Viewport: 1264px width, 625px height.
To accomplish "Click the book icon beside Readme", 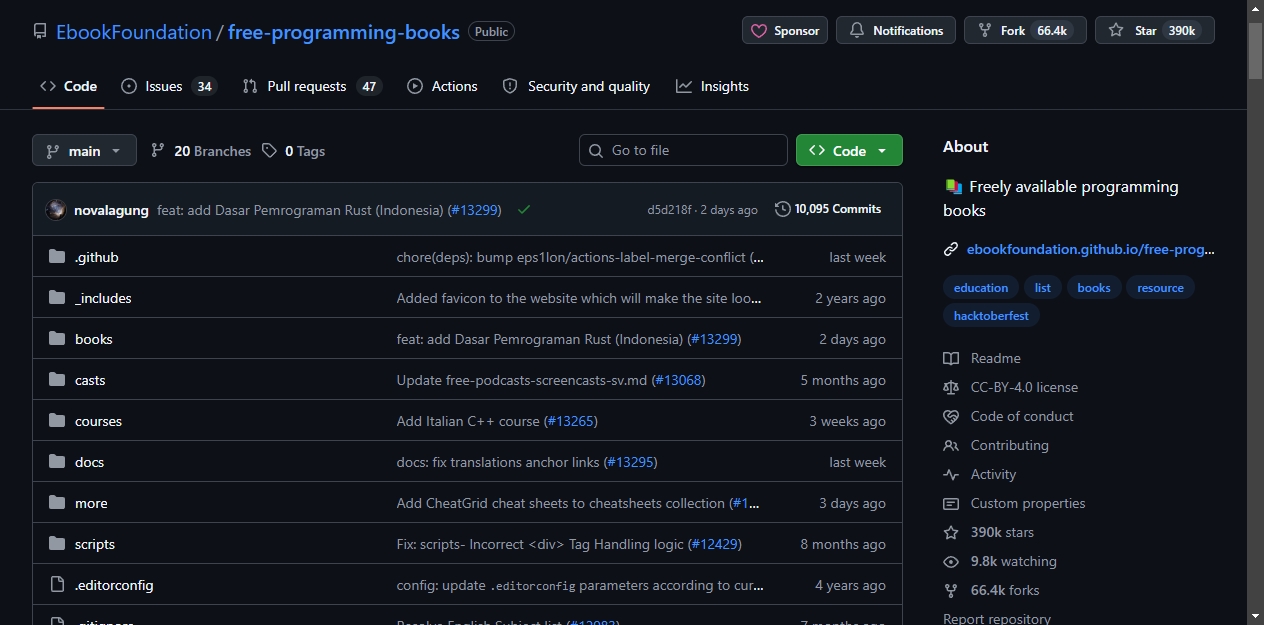I will pyautogui.click(x=951, y=358).
